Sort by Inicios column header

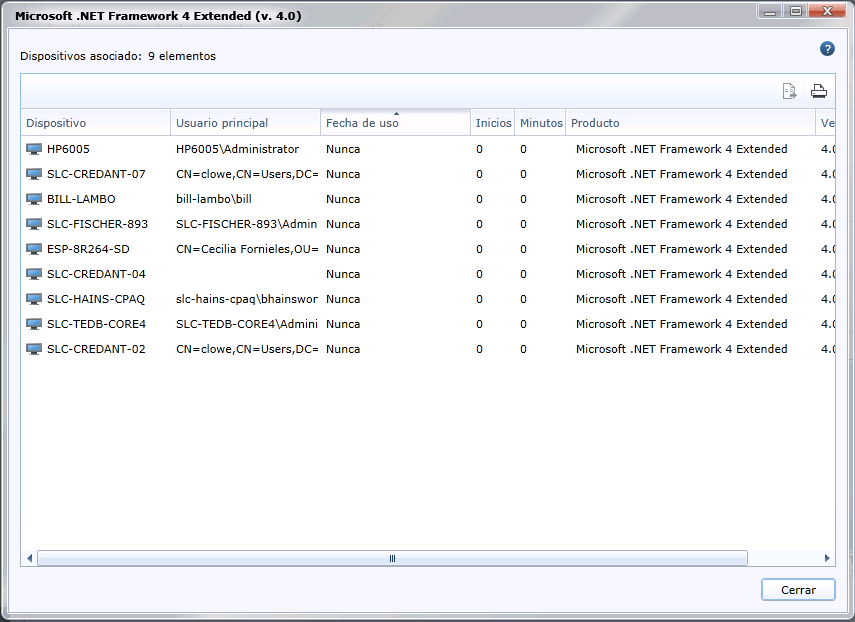coord(493,123)
